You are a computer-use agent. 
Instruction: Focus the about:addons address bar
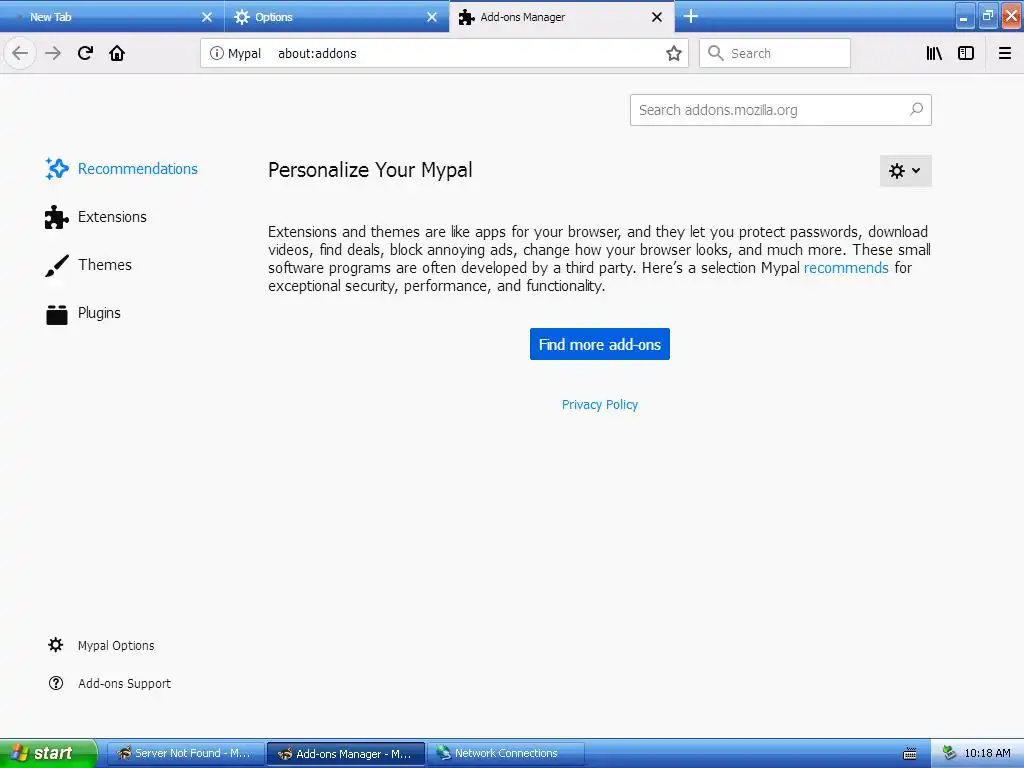444,53
